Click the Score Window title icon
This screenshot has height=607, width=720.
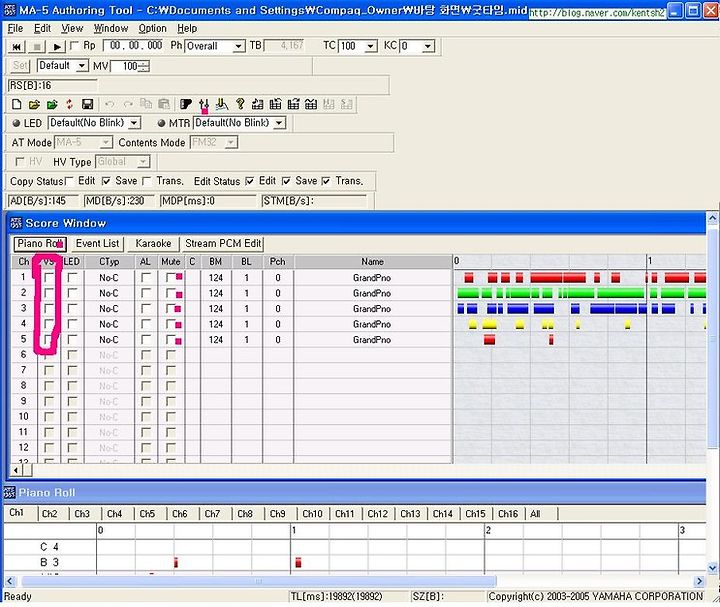coord(16,223)
